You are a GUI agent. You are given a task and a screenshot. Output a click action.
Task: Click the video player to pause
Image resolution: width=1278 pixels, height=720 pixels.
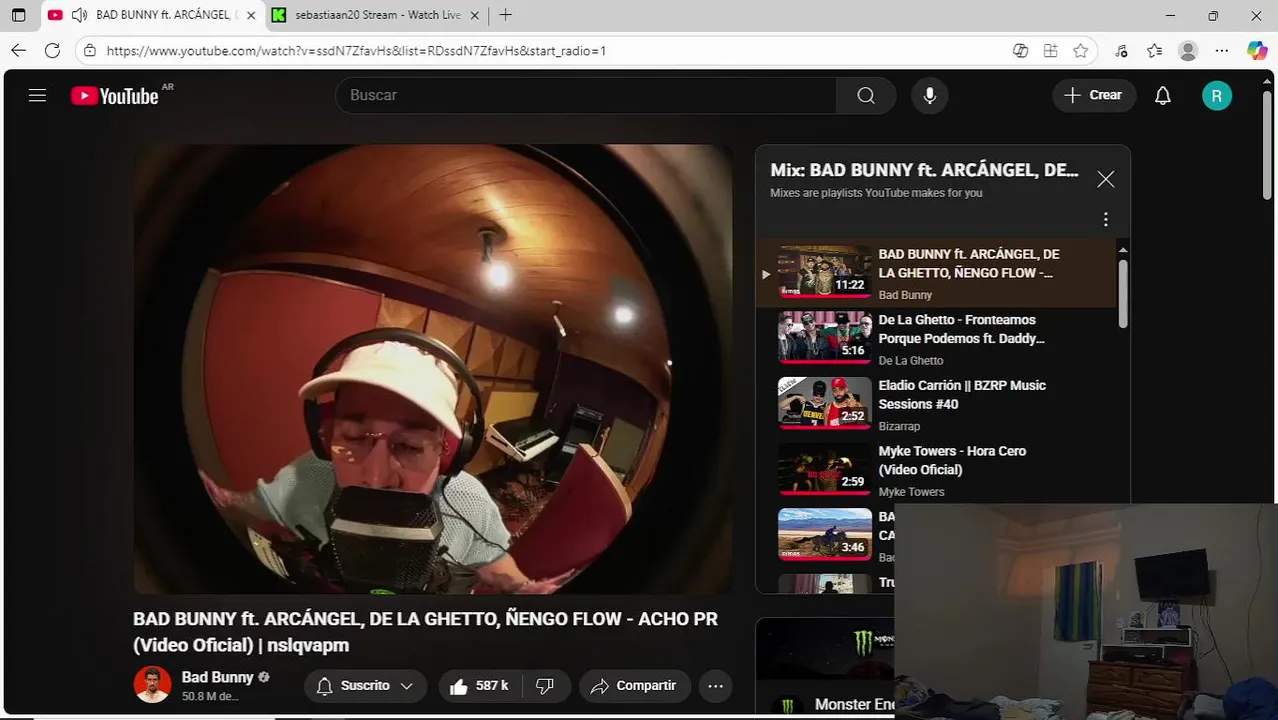tap(433, 369)
